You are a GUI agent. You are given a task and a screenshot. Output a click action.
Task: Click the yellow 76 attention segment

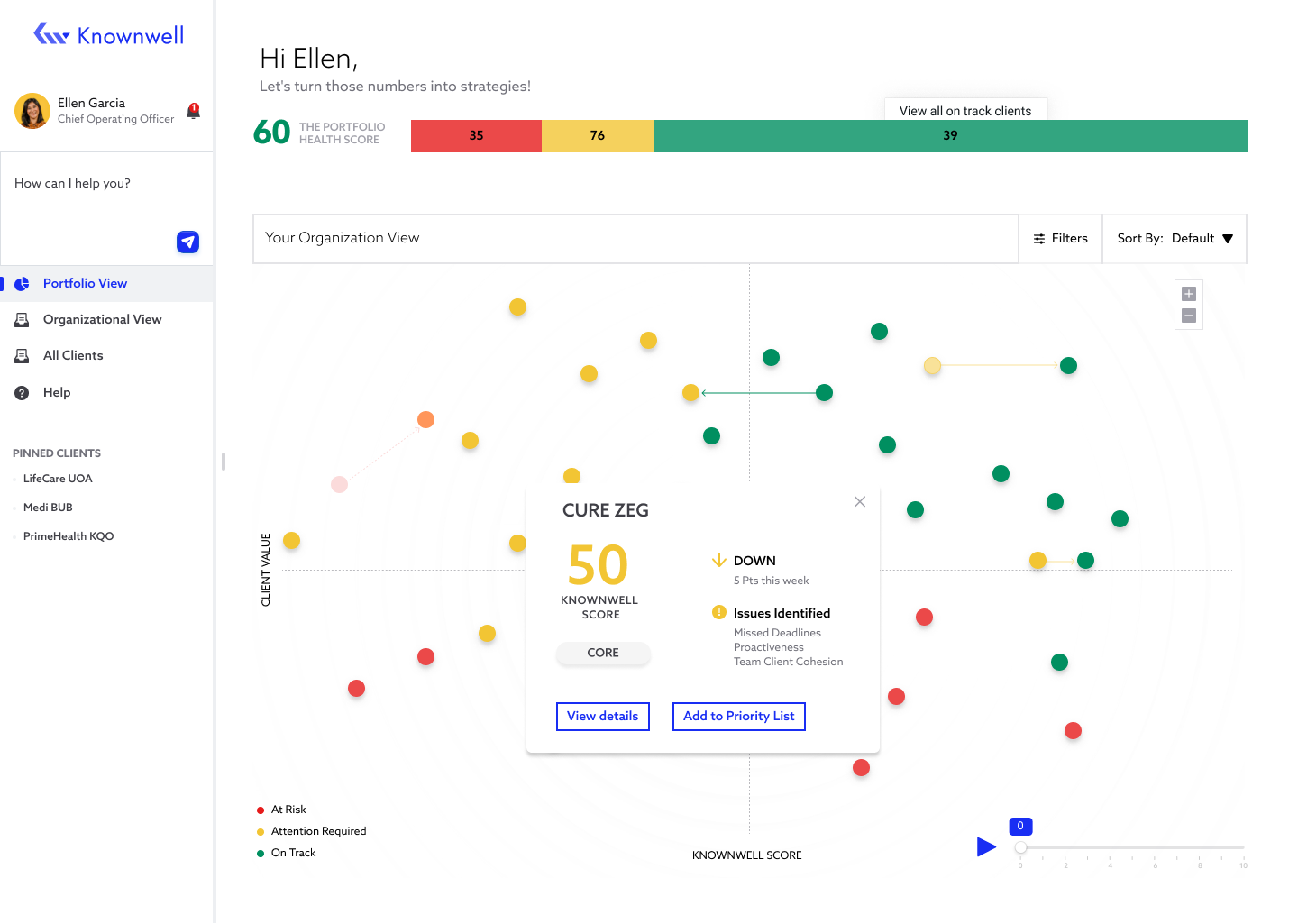coord(598,135)
